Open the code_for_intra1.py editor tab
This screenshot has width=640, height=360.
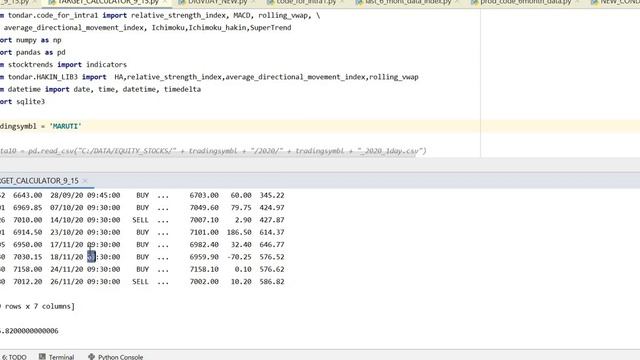(x=307, y=2)
